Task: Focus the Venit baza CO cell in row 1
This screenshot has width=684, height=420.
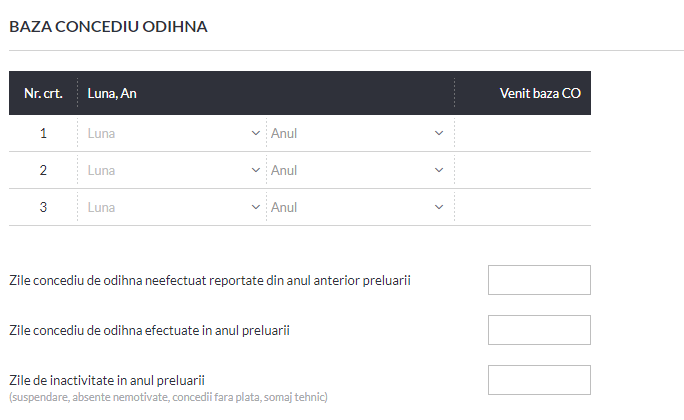Action: (523, 133)
